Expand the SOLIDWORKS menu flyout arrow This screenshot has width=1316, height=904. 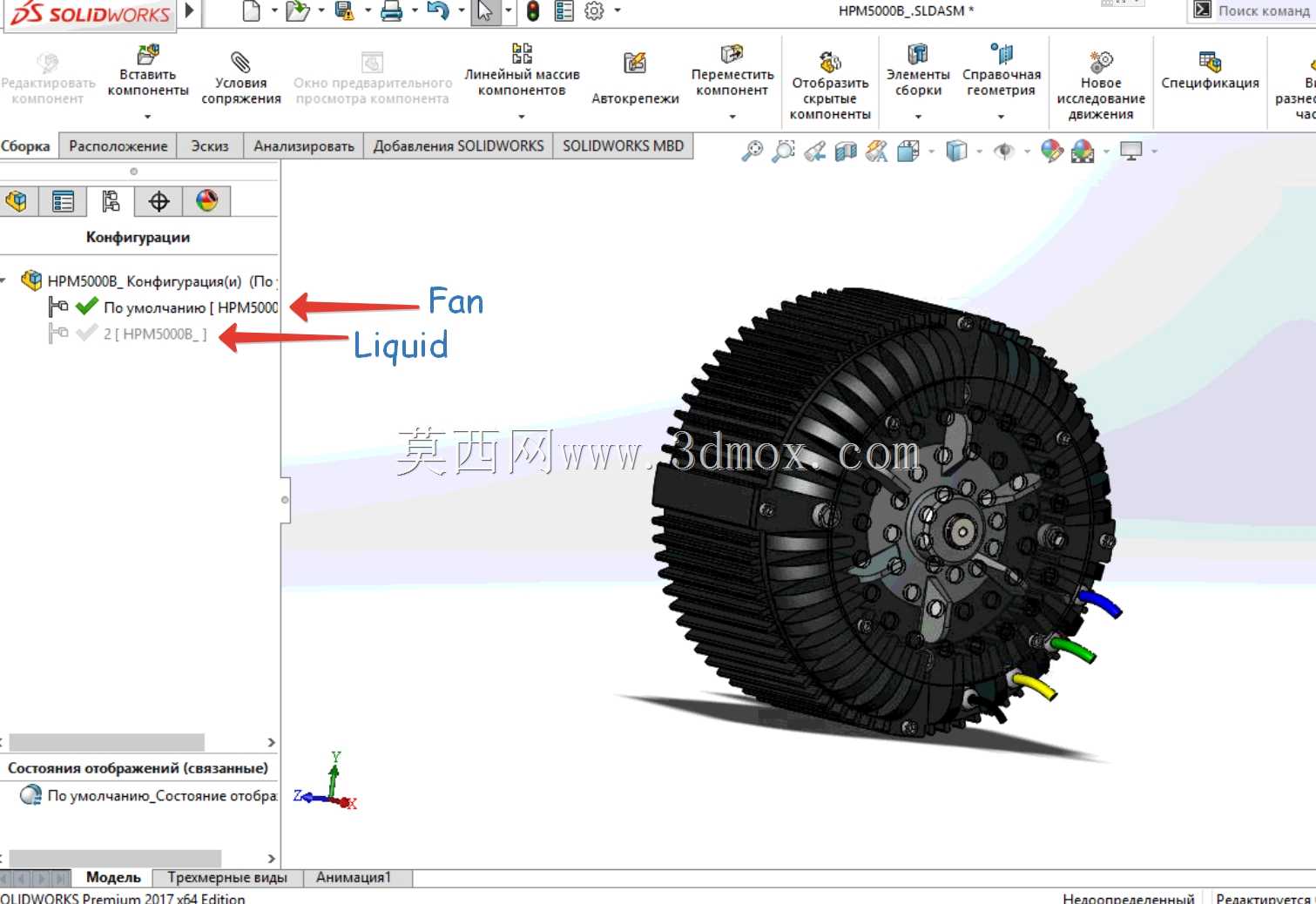(x=190, y=11)
